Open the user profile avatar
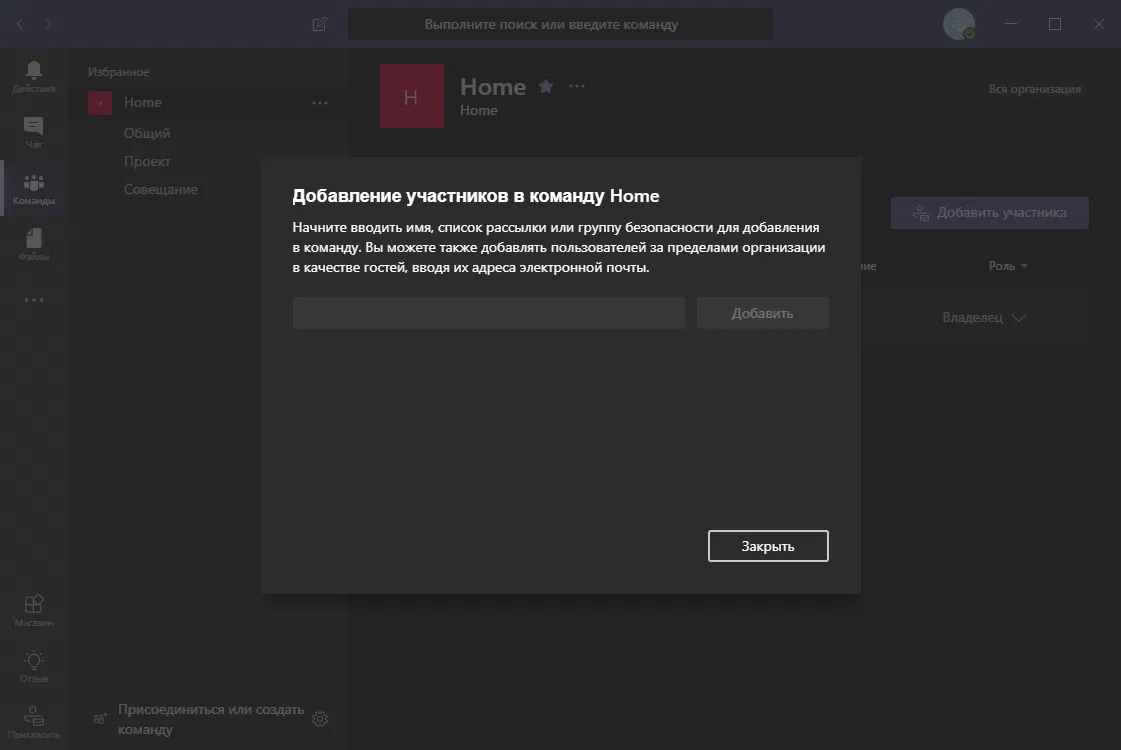1121x750 pixels. [959, 24]
